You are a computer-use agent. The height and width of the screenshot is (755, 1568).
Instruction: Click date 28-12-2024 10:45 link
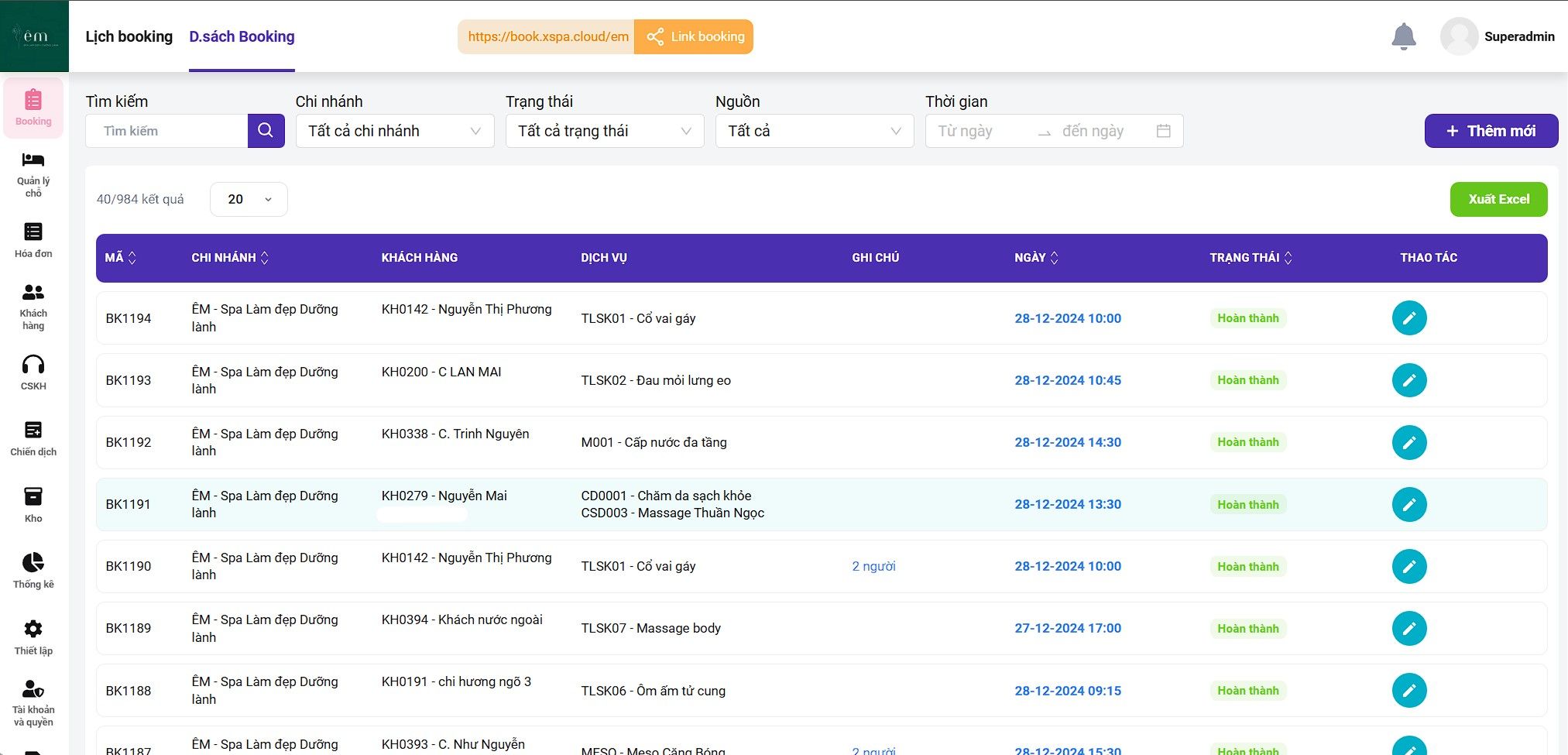1068,380
